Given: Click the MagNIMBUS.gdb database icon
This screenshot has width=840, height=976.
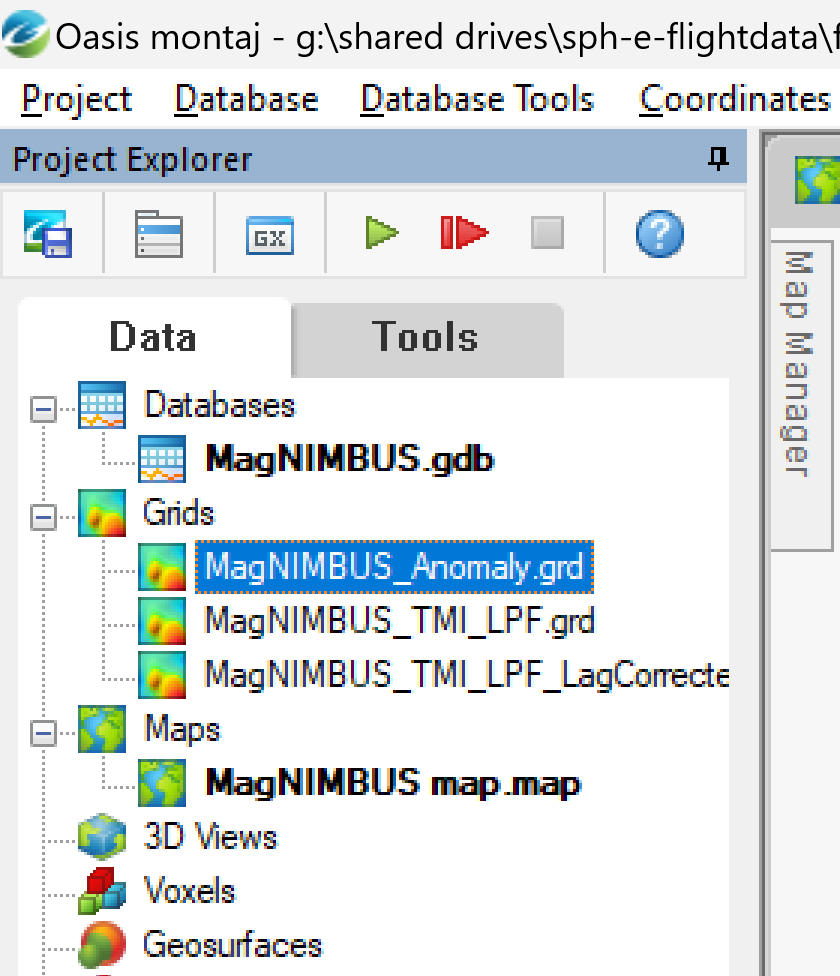Looking at the screenshot, I should pos(162,459).
